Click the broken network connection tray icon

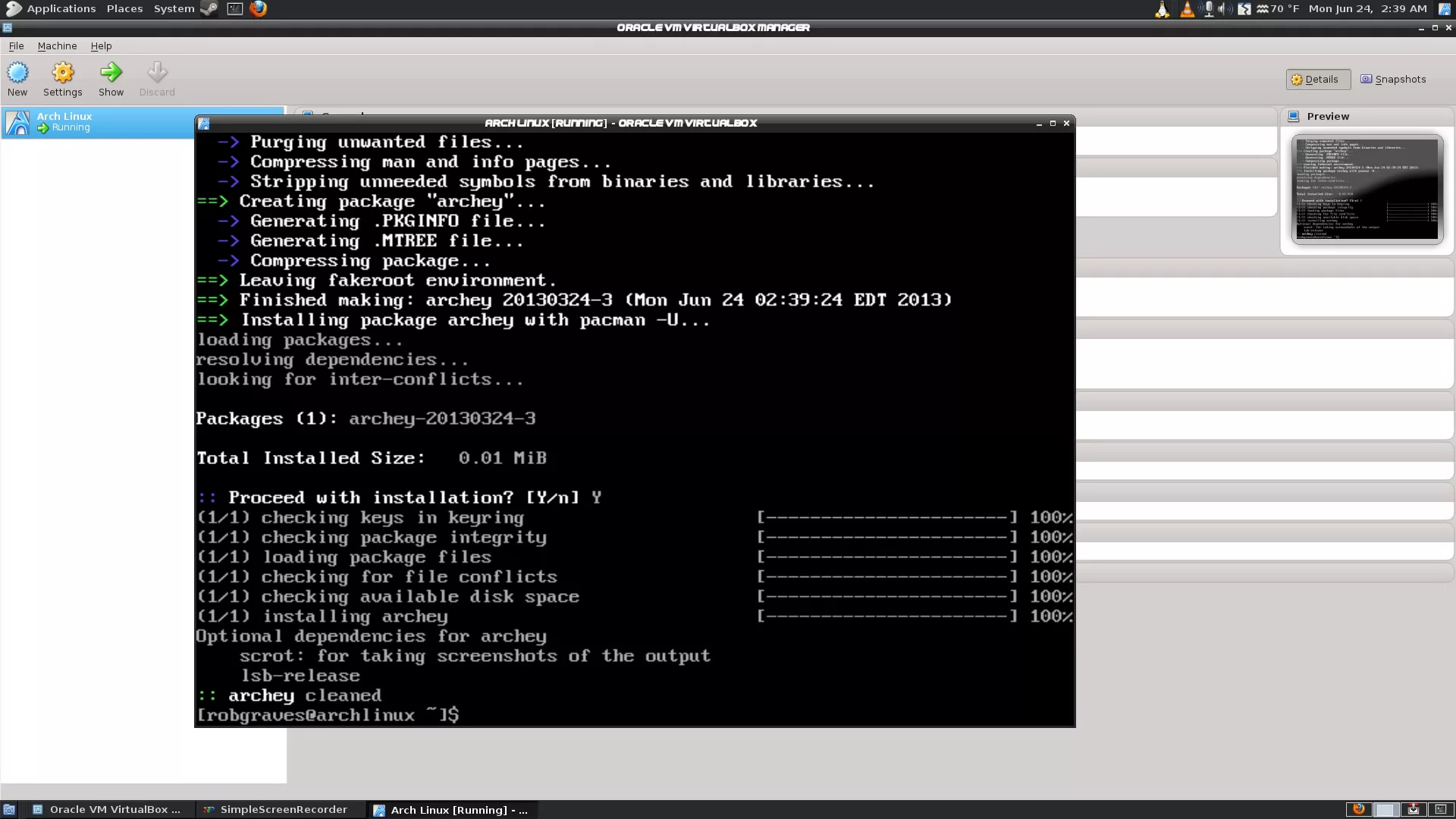tap(1244, 9)
